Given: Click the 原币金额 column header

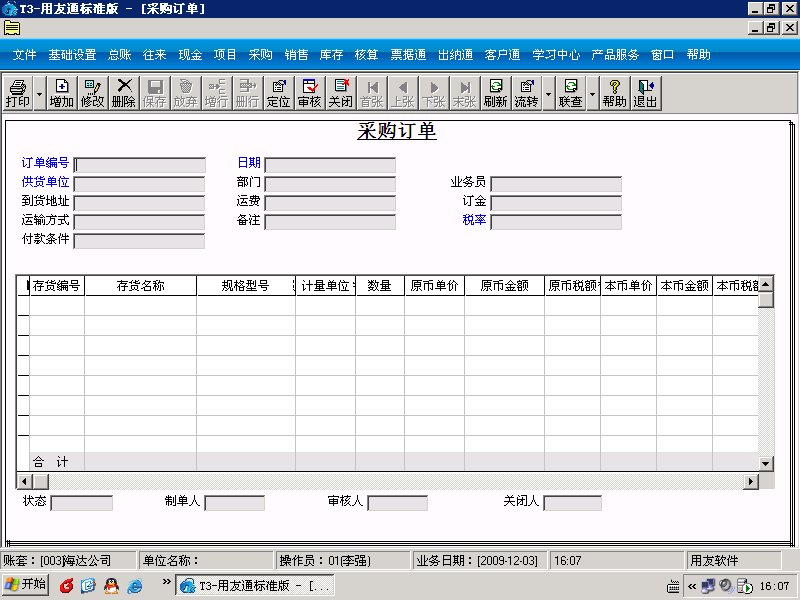Looking at the screenshot, I should (x=504, y=286).
